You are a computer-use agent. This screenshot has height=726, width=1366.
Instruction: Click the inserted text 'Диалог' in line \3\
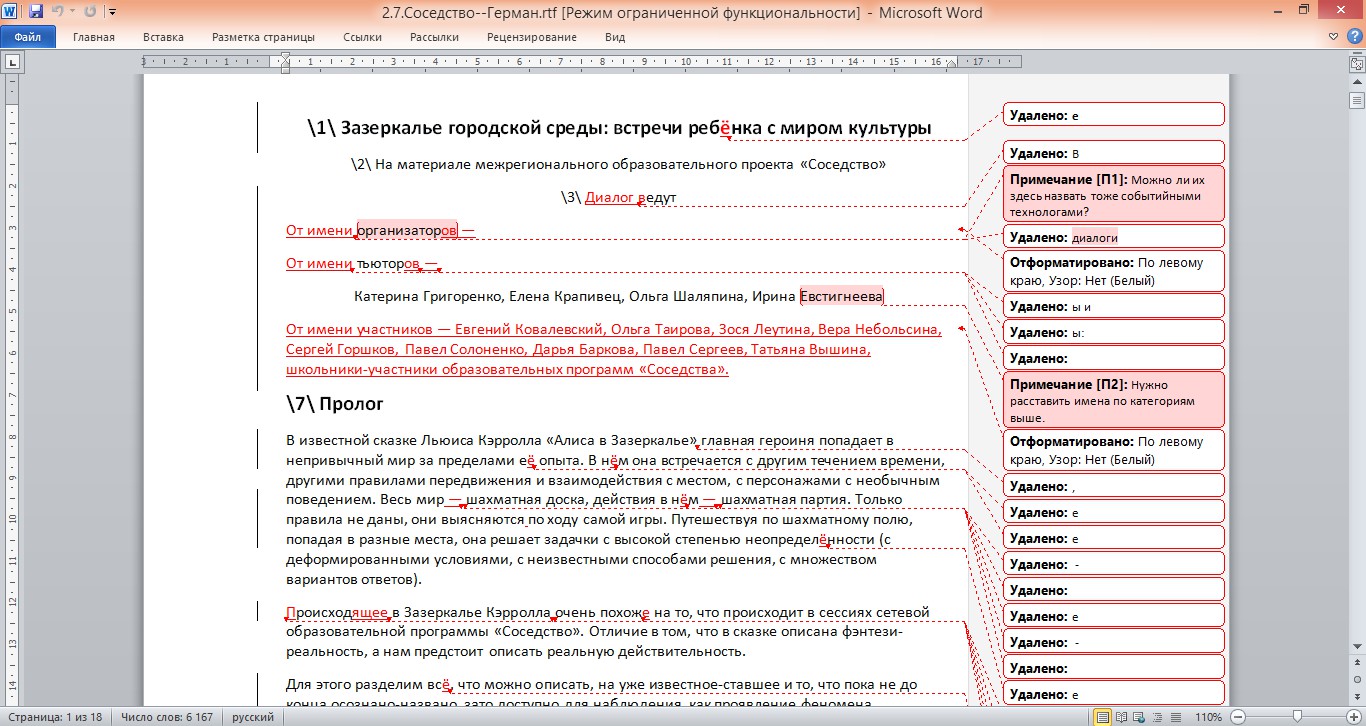coord(609,197)
